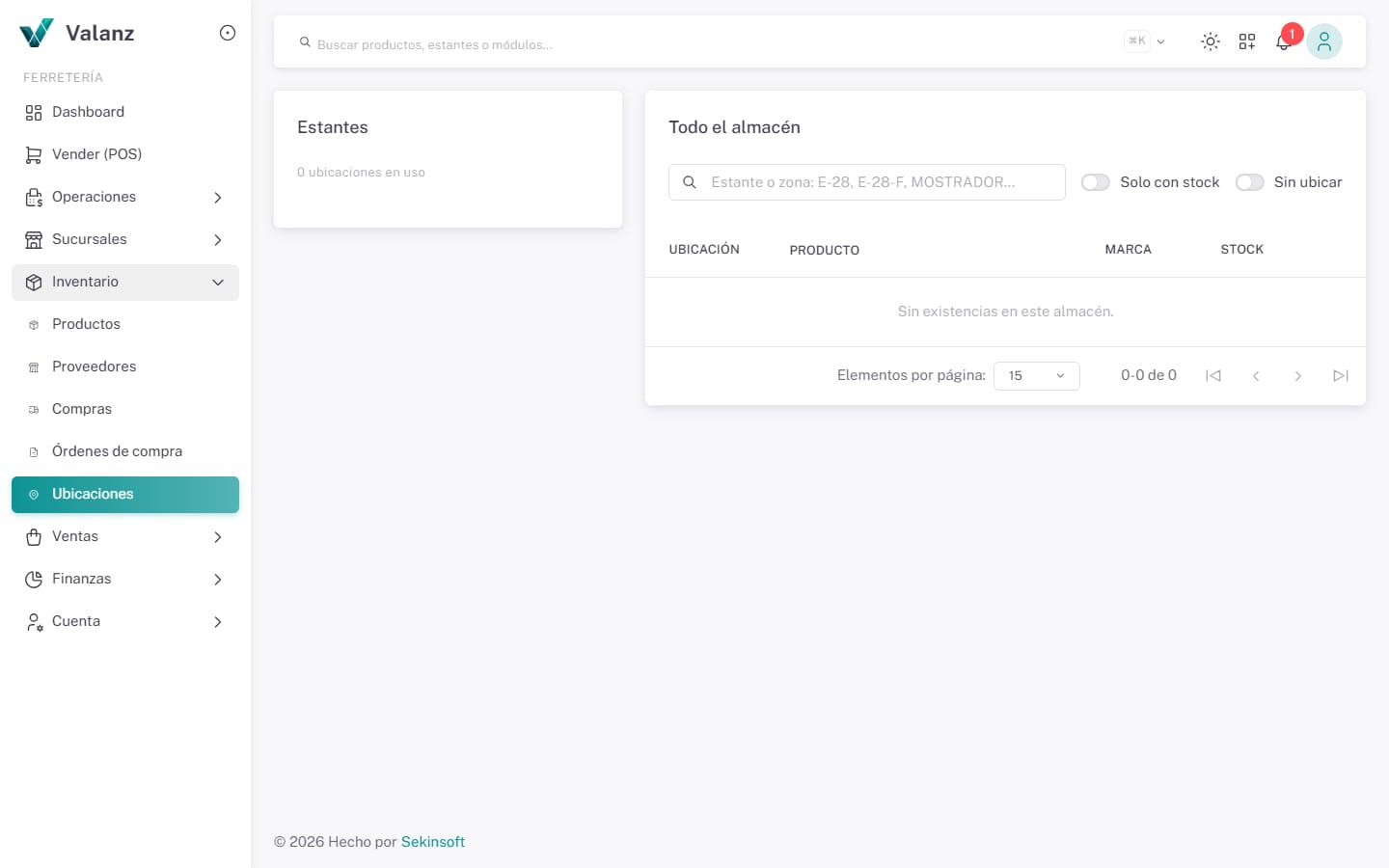The width and height of the screenshot is (1389, 868).
Task: Click the Sucursales store icon
Action: click(34, 240)
